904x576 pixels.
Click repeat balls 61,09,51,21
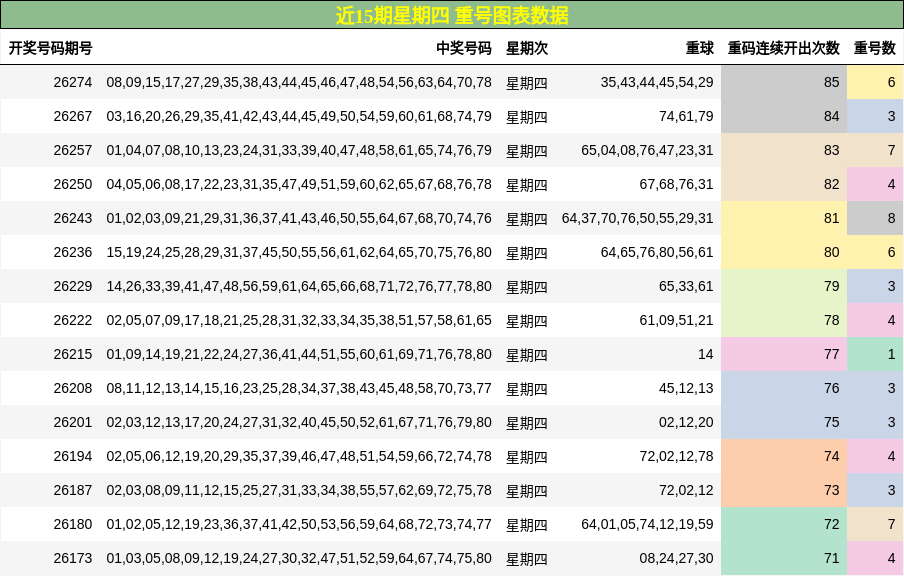click(676, 321)
